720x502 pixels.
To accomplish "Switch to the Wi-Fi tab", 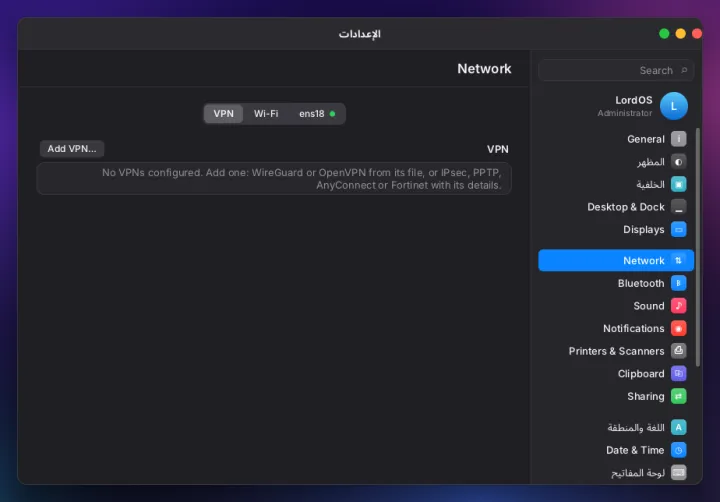I will point(266,113).
